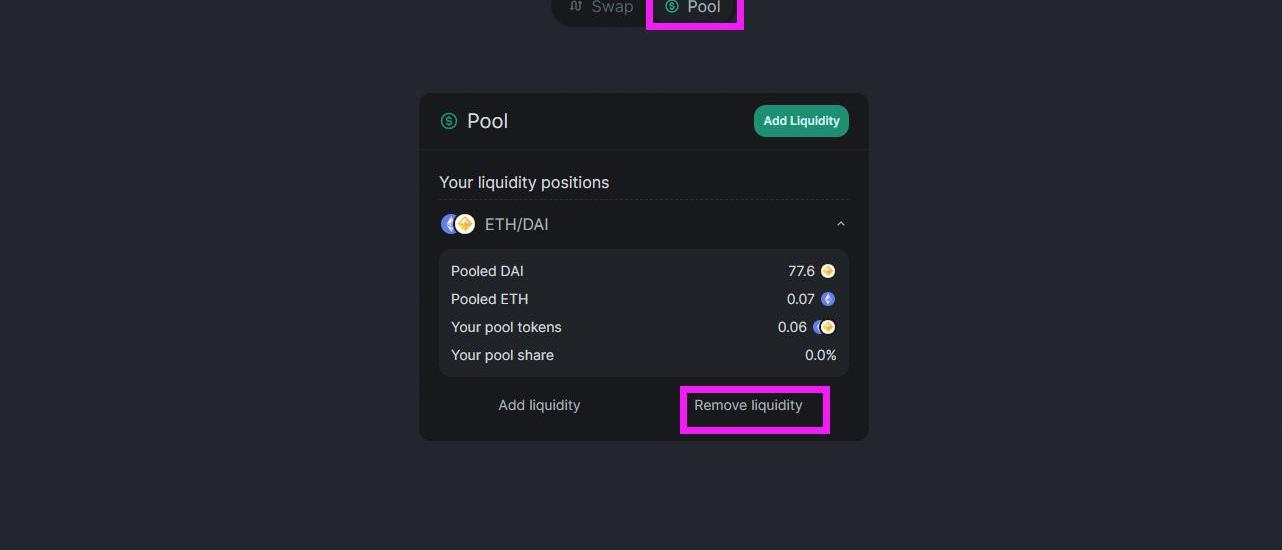Screen dimensions: 1282x550
Task: Click the ETH/DAI pair name
Action: point(516,224)
